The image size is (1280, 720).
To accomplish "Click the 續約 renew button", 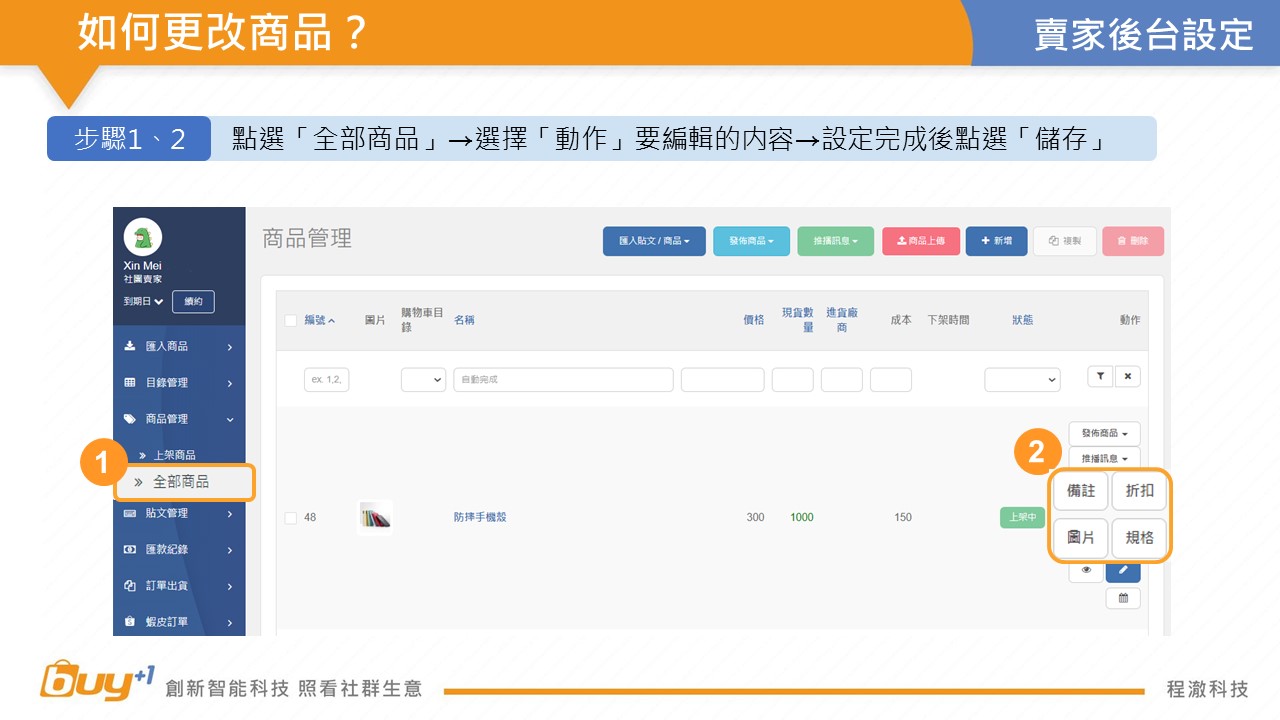I will tap(193, 301).
